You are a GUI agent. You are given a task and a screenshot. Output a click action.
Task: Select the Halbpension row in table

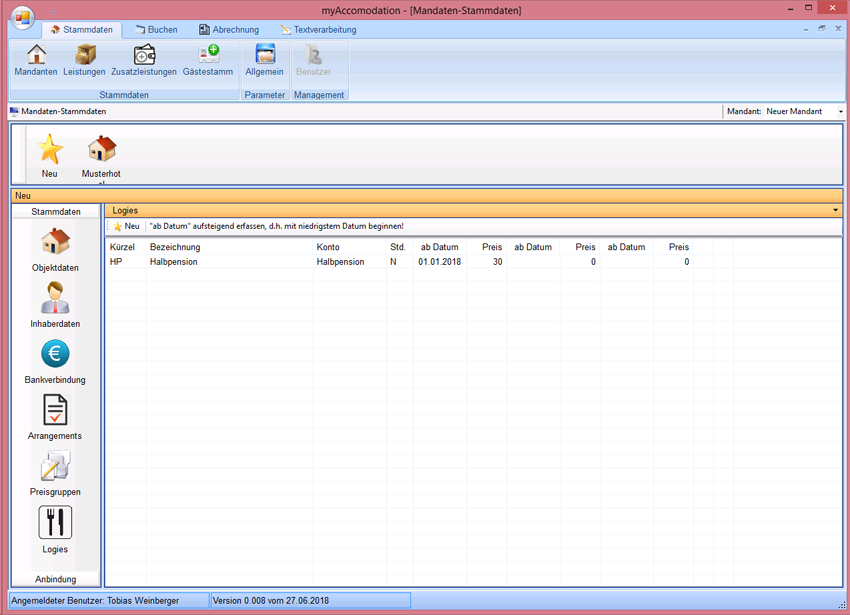pos(174,262)
